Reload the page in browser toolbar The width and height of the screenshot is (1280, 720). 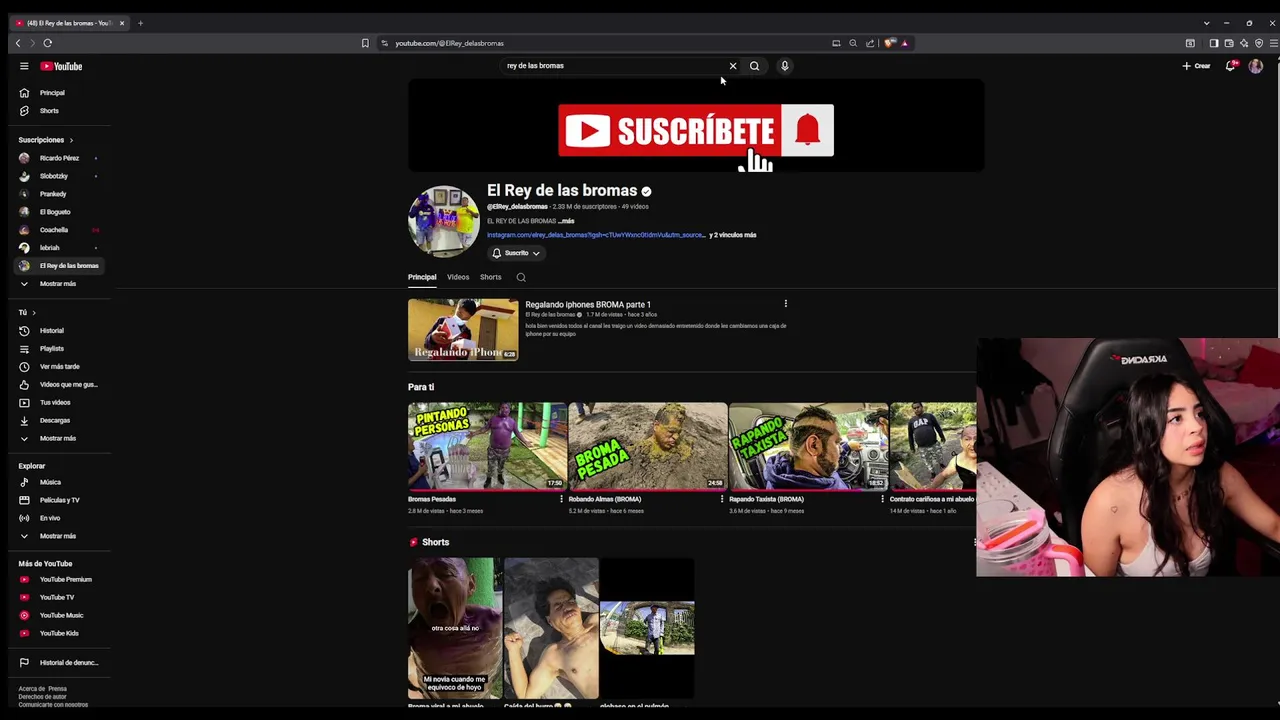click(47, 43)
